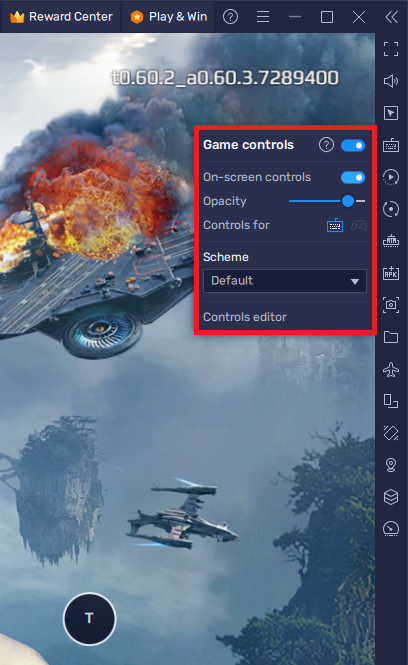The image size is (408, 665).
Task: Rotate the screen using rotate icon
Action: pyautogui.click(x=391, y=433)
